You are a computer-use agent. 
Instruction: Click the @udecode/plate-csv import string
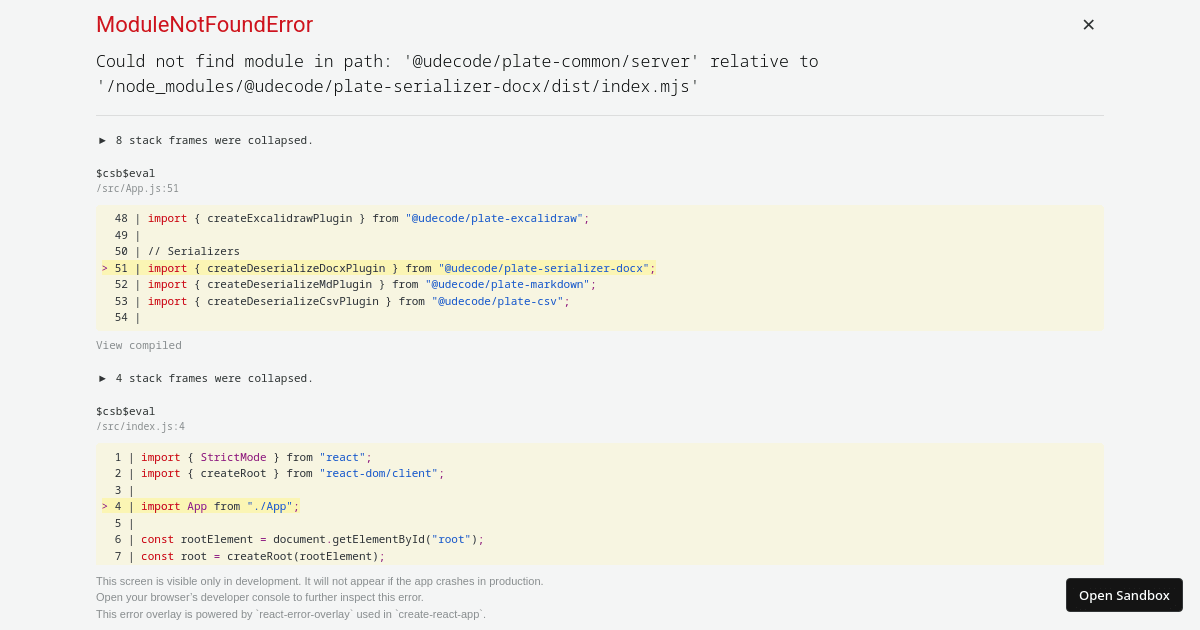tap(497, 301)
